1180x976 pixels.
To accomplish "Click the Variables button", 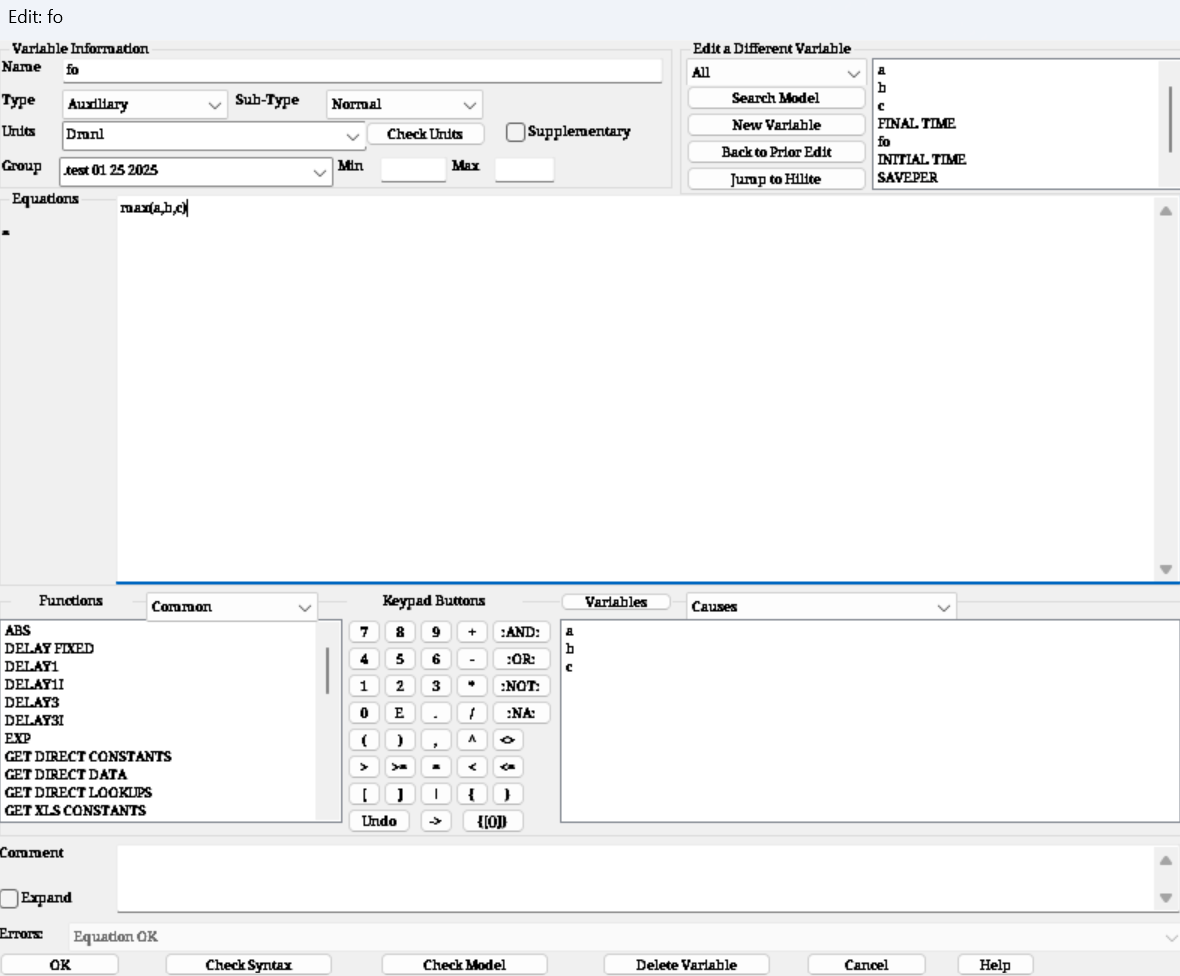I will click(x=616, y=602).
